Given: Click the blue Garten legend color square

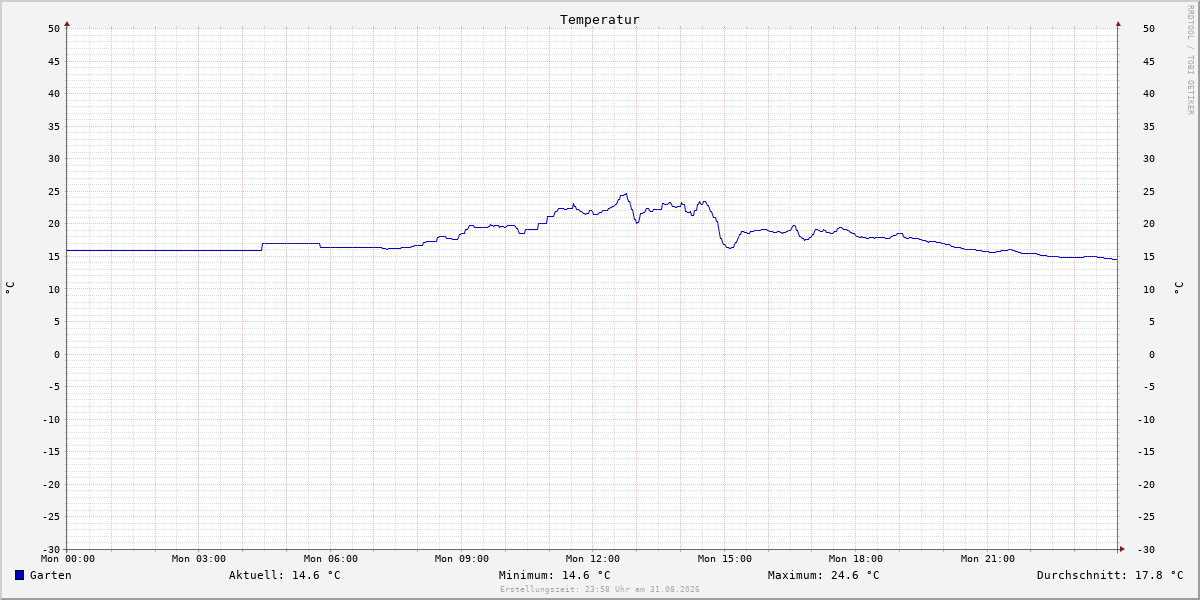Looking at the screenshot, I should tap(19, 575).
